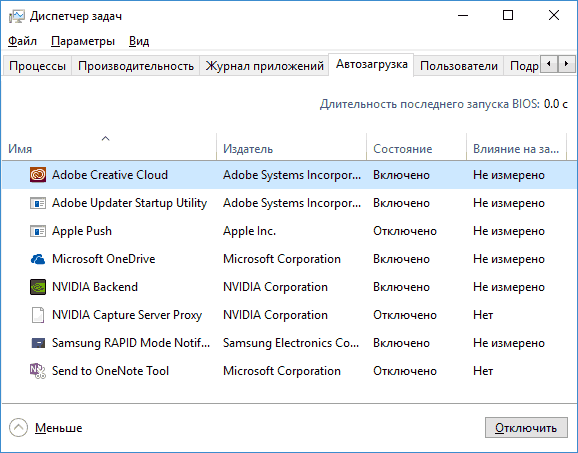This screenshot has width=578, height=453.
Task: Click the Apple Inc. publisher cell
Action: [249, 231]
